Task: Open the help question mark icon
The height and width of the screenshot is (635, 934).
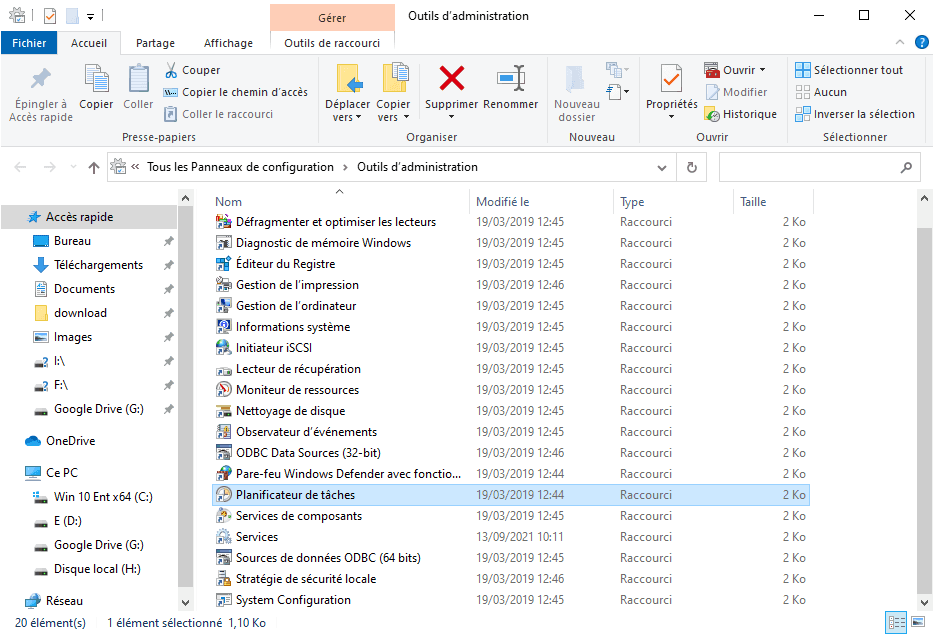Action: (x=921, y=42)
